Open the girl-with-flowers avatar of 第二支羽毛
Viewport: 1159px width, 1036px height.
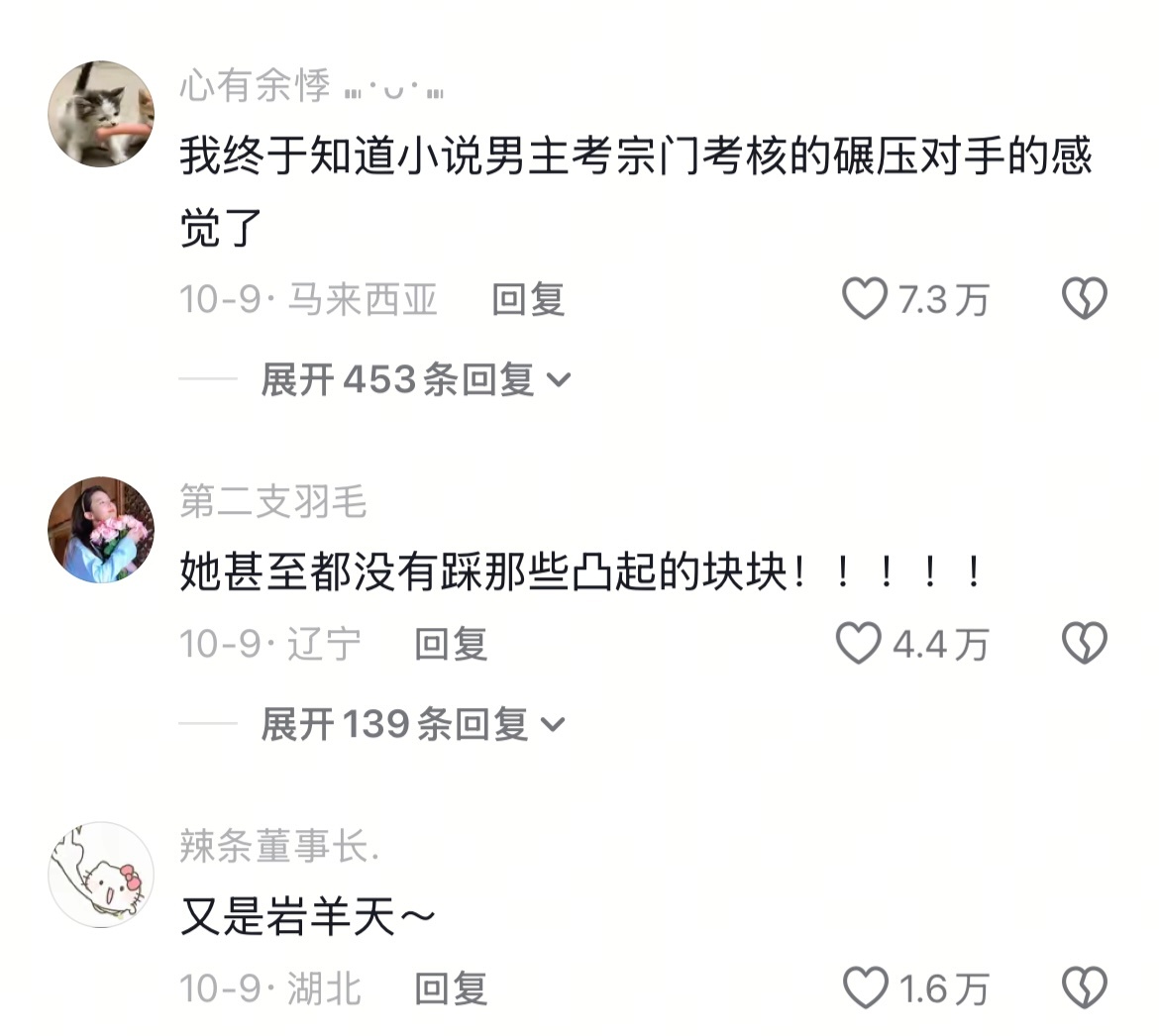coord(101,530)
